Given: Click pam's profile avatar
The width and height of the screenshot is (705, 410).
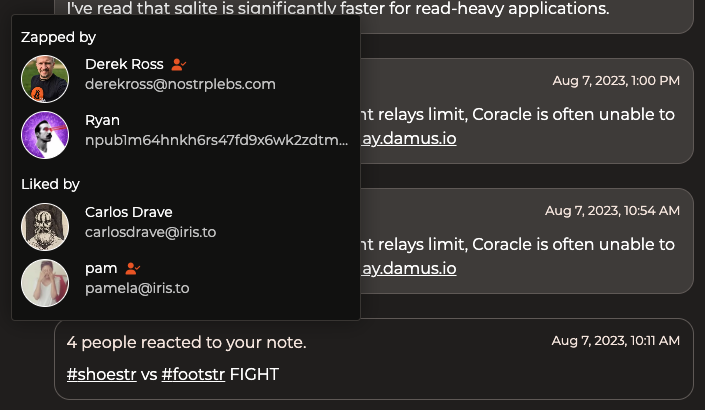Looking at the screenshot, I should (x=45, y=283).
